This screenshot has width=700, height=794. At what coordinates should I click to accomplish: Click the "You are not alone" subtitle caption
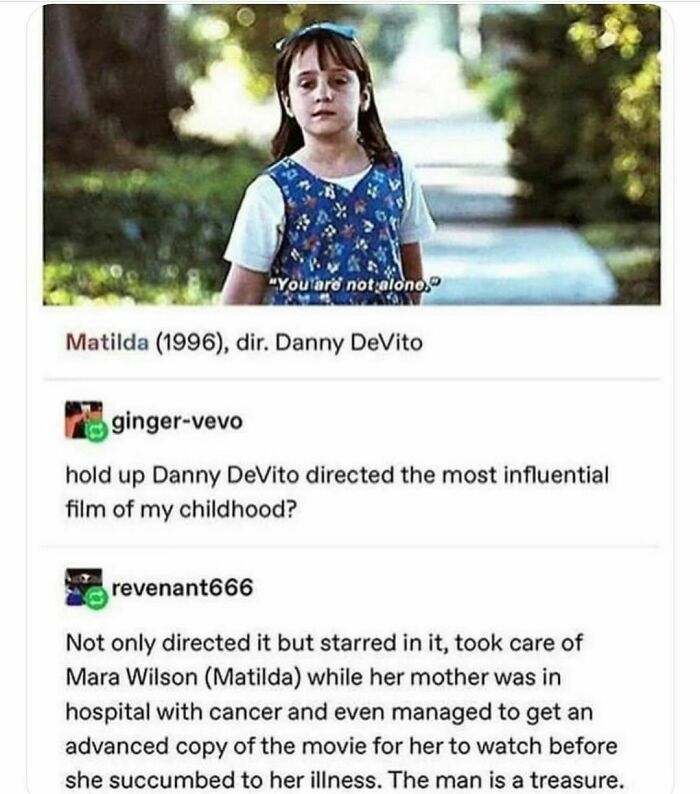point(355,285)
